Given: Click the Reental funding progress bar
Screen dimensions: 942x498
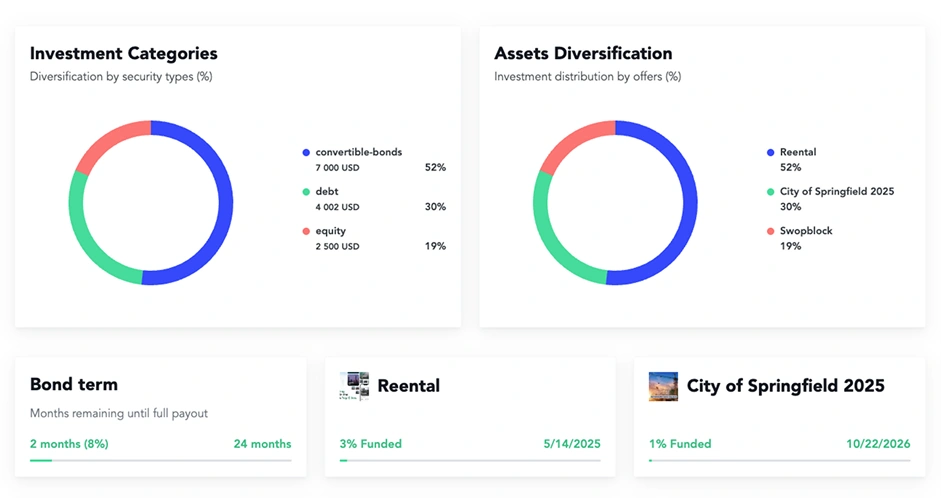Looking at the screenshot, I should [470, 460].
